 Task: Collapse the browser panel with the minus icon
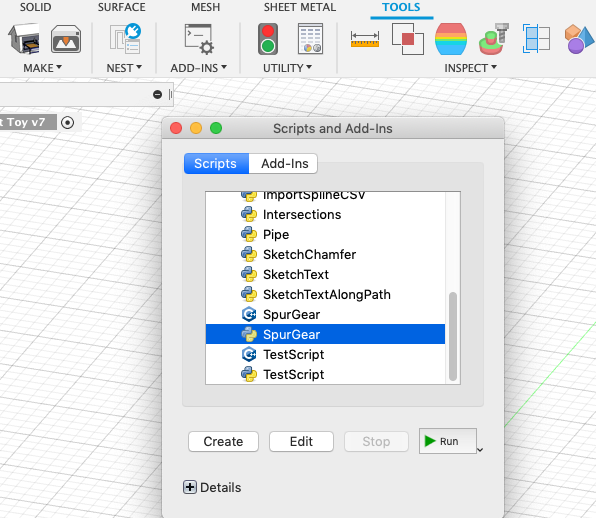(x=157, y=94)
